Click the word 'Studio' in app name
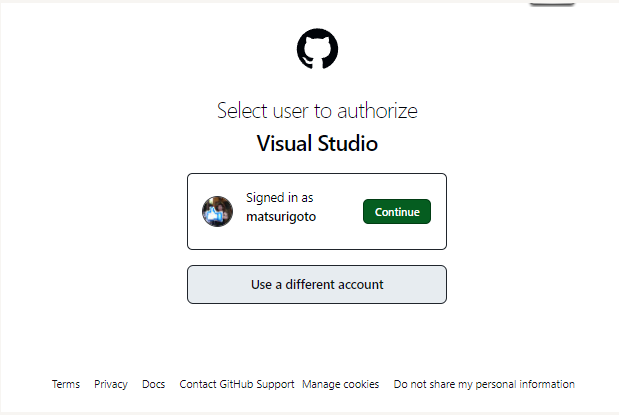The image size is (619, 415). (x=349, y=143)
